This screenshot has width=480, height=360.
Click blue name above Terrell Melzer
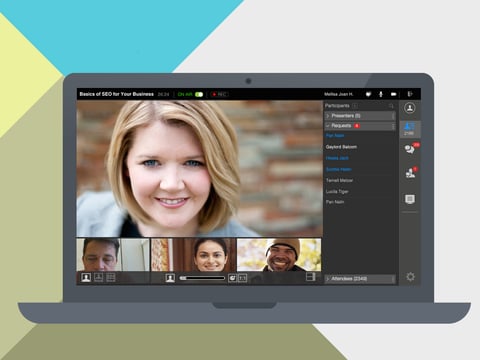[x=339, y=169]
